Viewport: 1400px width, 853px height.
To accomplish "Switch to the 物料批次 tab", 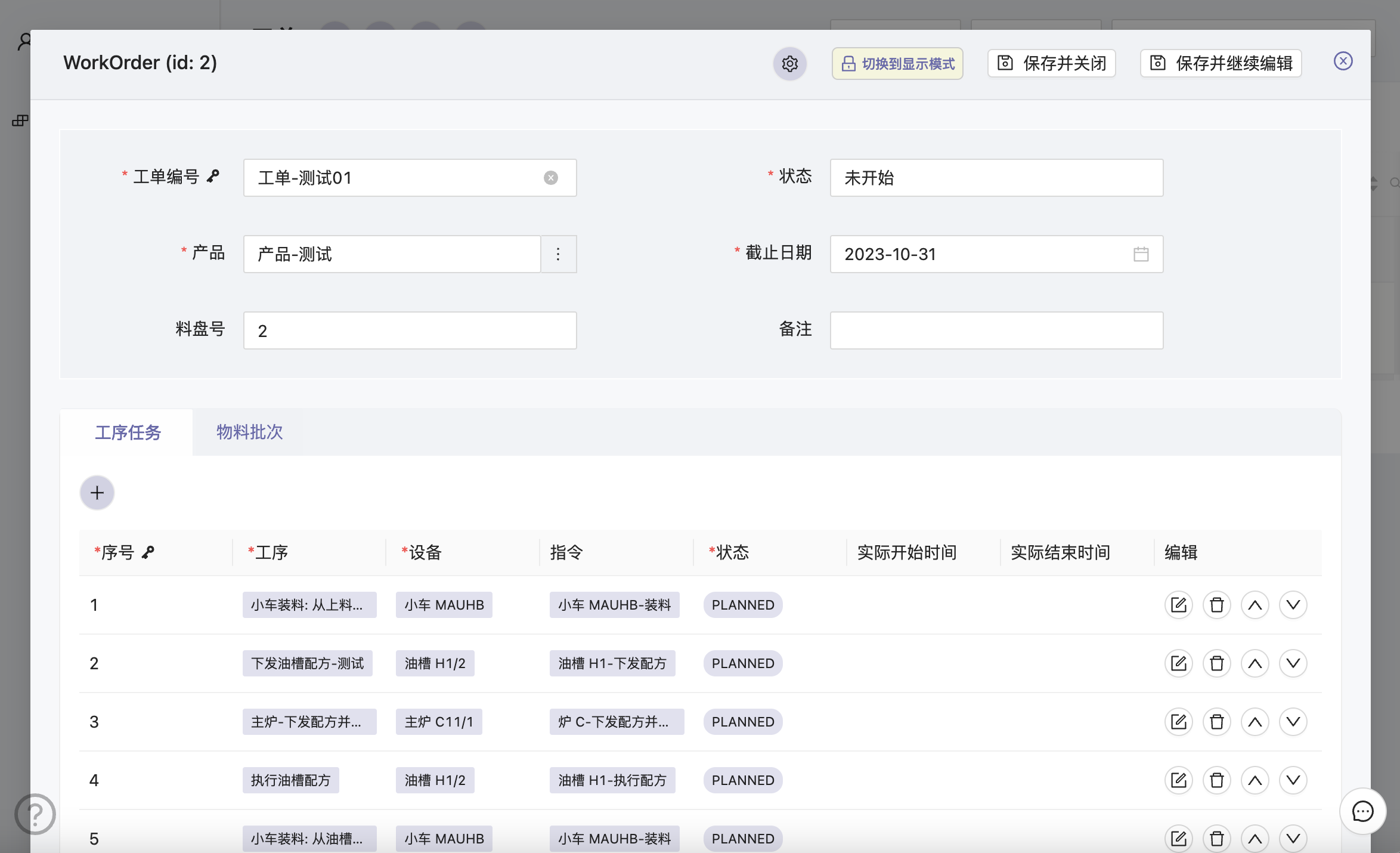I will point(249,432).
